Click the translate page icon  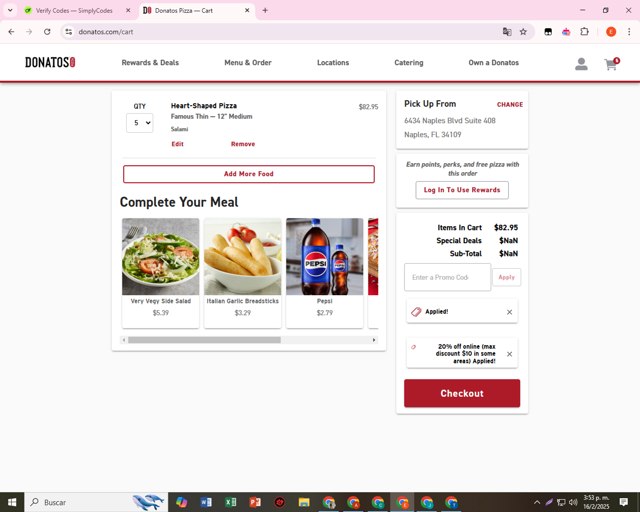(x=507, y=32)
